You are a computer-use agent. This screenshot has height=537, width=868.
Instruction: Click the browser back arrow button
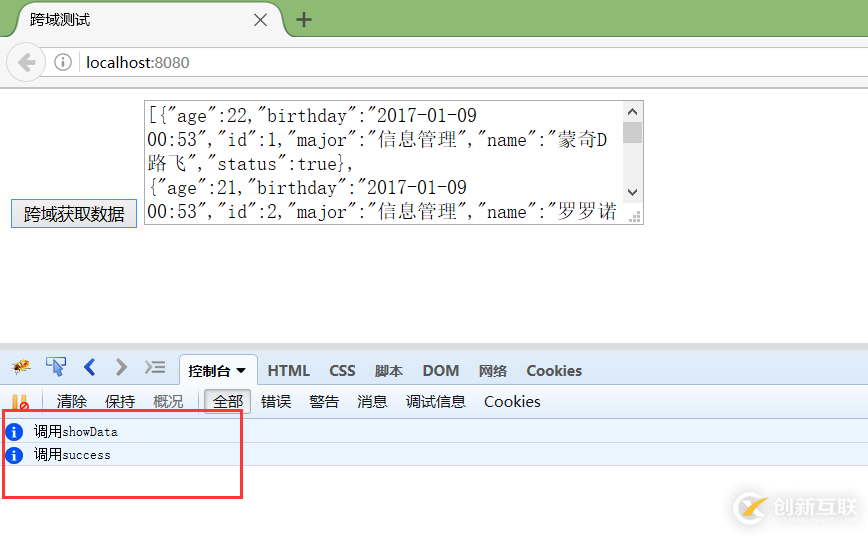26,62
